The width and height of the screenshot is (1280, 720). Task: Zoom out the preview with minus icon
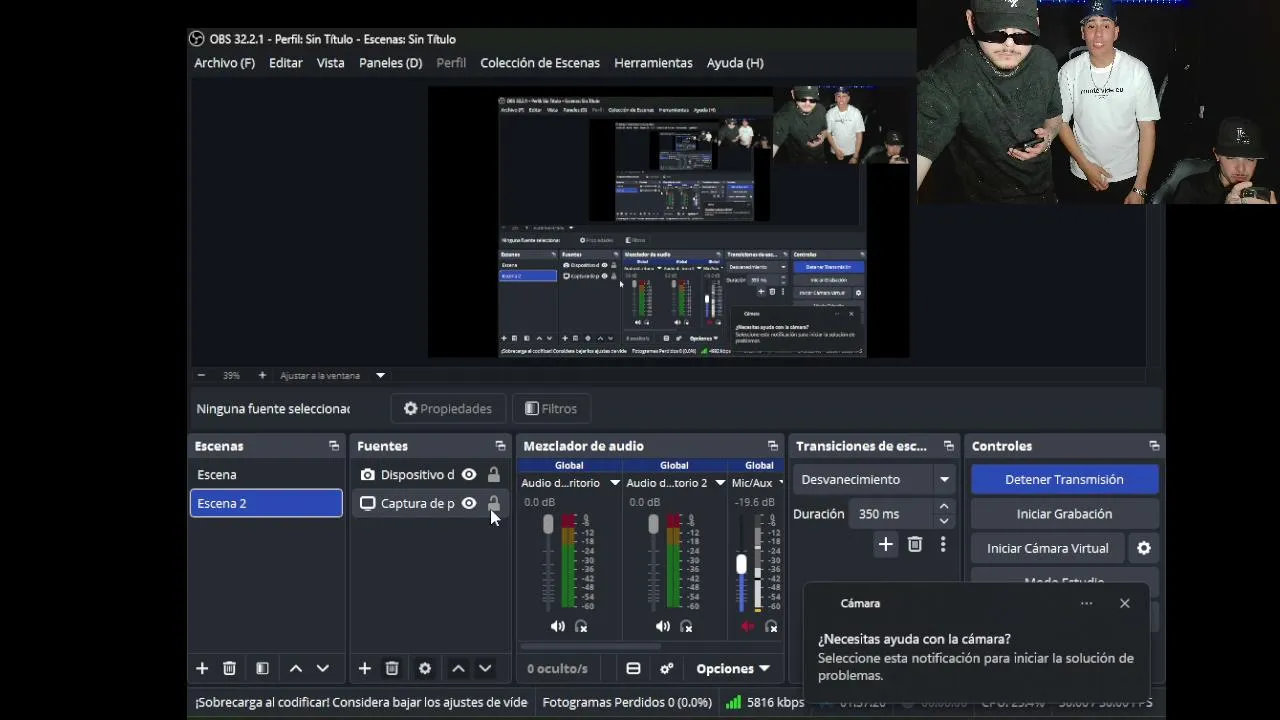pos(201,375)
